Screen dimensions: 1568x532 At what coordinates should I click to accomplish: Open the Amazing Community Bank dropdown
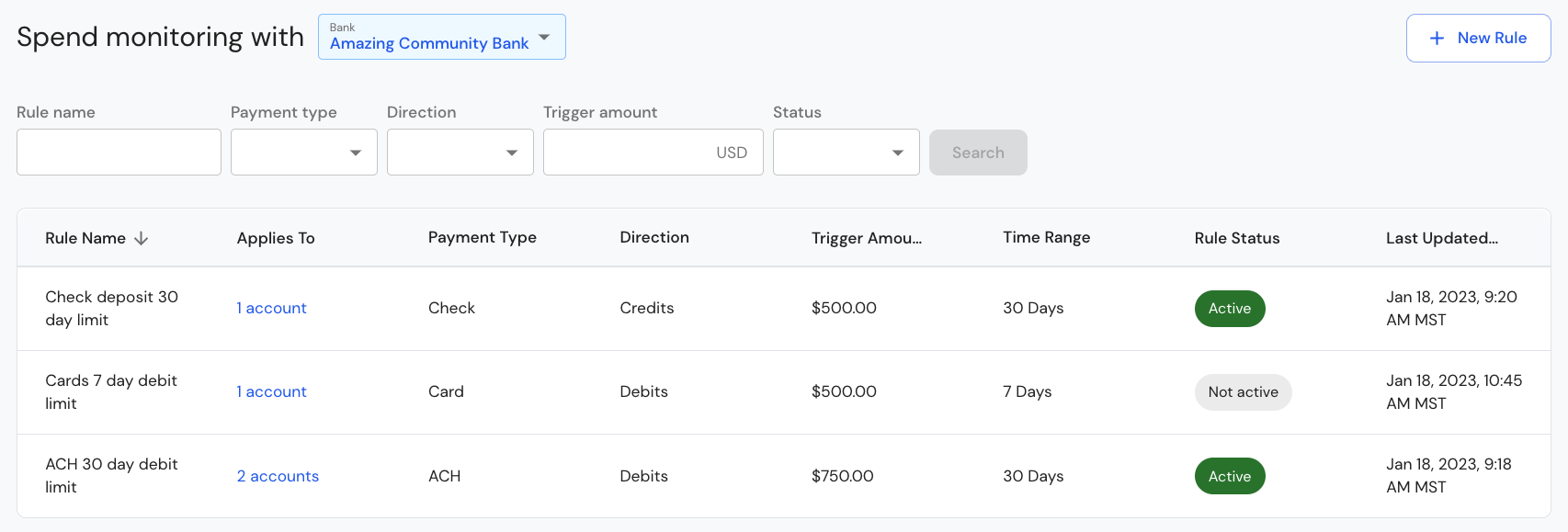tap(442, 37)
